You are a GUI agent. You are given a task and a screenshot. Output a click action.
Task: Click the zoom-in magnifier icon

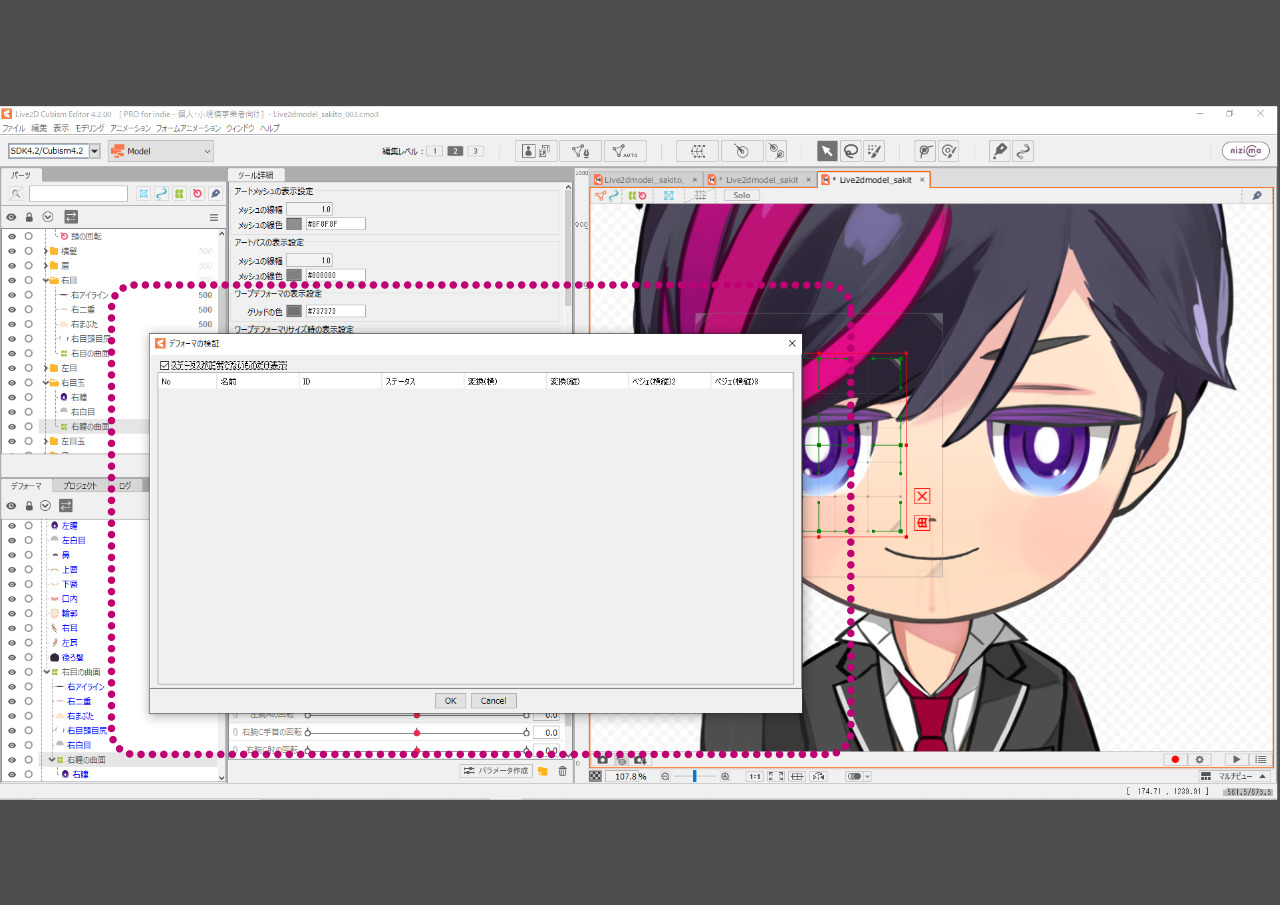[x=725, y=776]
